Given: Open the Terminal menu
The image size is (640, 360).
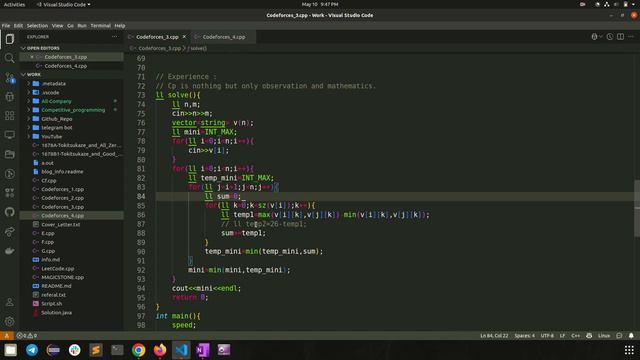Looking at the screenshot, I should 100,26.
